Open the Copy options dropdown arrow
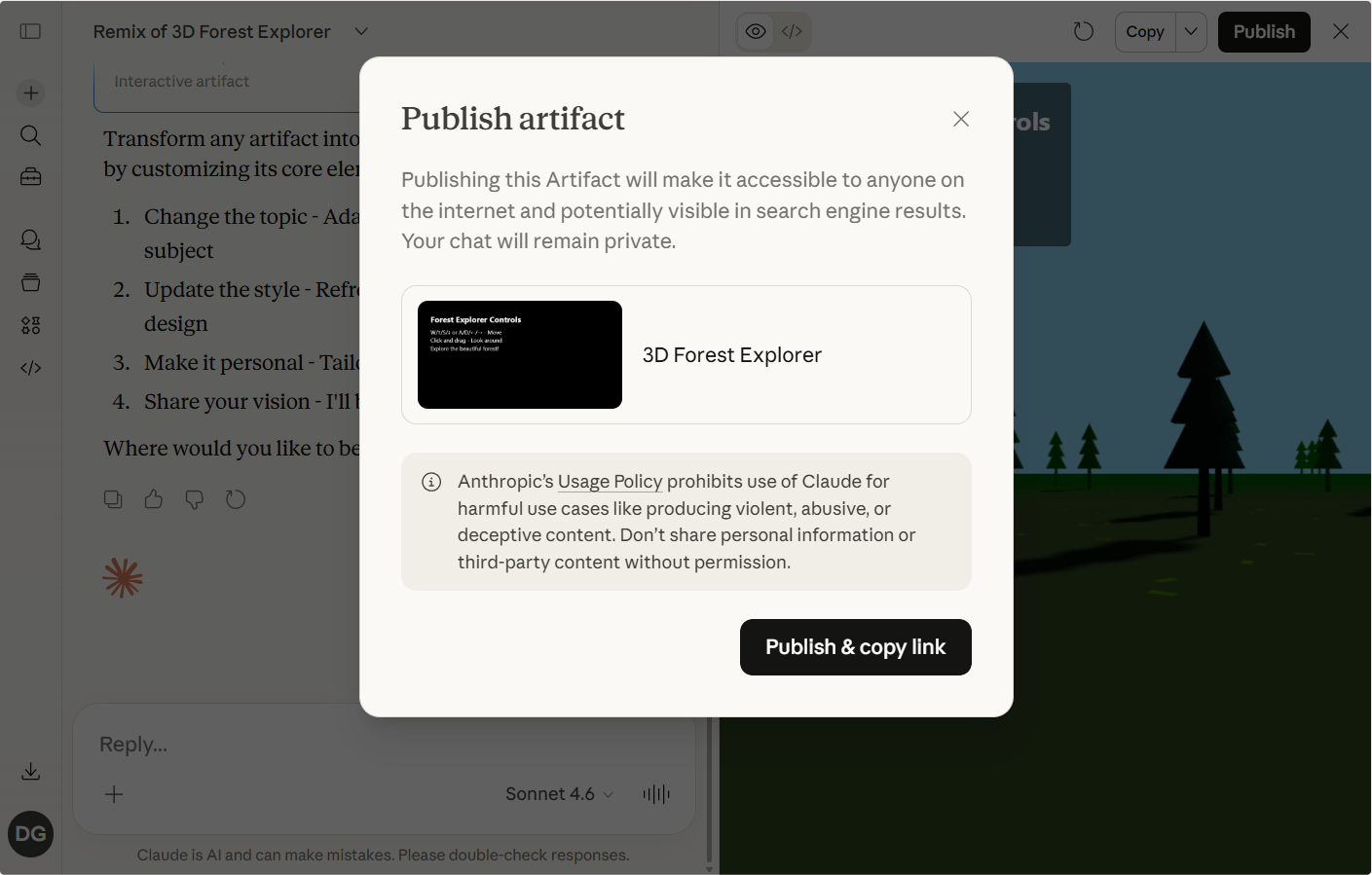The image size is (1372, 875). [1191, 32]
